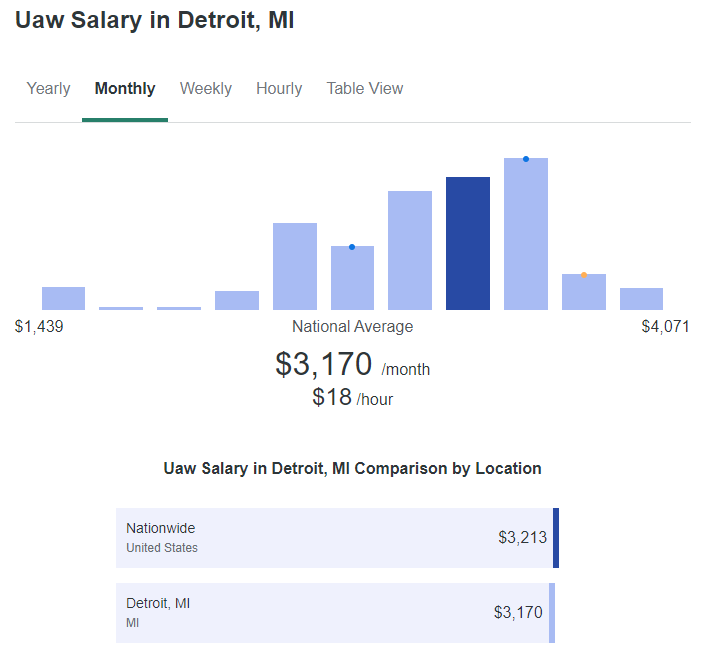This screenshot has height=656, width=701.
Task: Click the $3,170 /month figure
Action: click(x=352, y=364)
